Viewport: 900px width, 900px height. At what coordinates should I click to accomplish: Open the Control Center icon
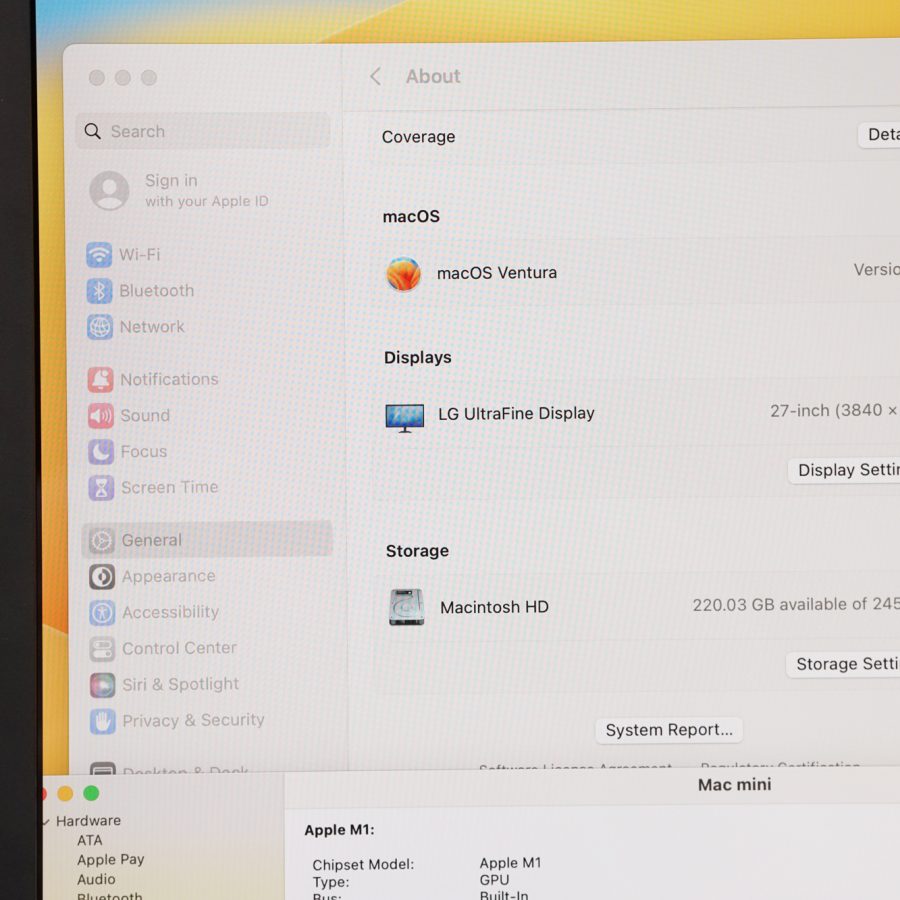(x=102, y=649)
